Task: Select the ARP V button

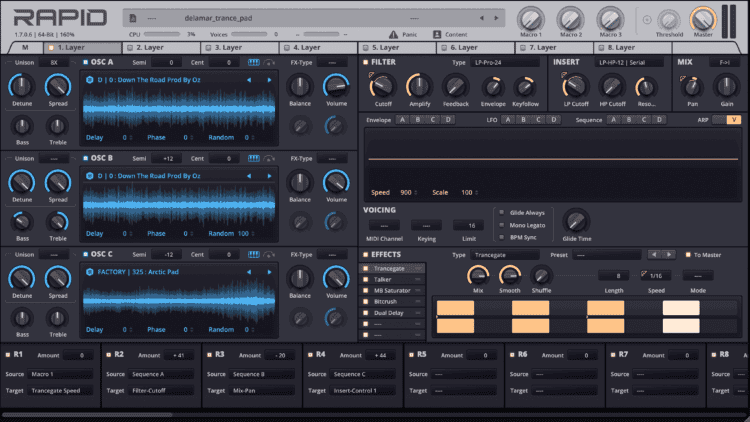Action: click(734, 120)
